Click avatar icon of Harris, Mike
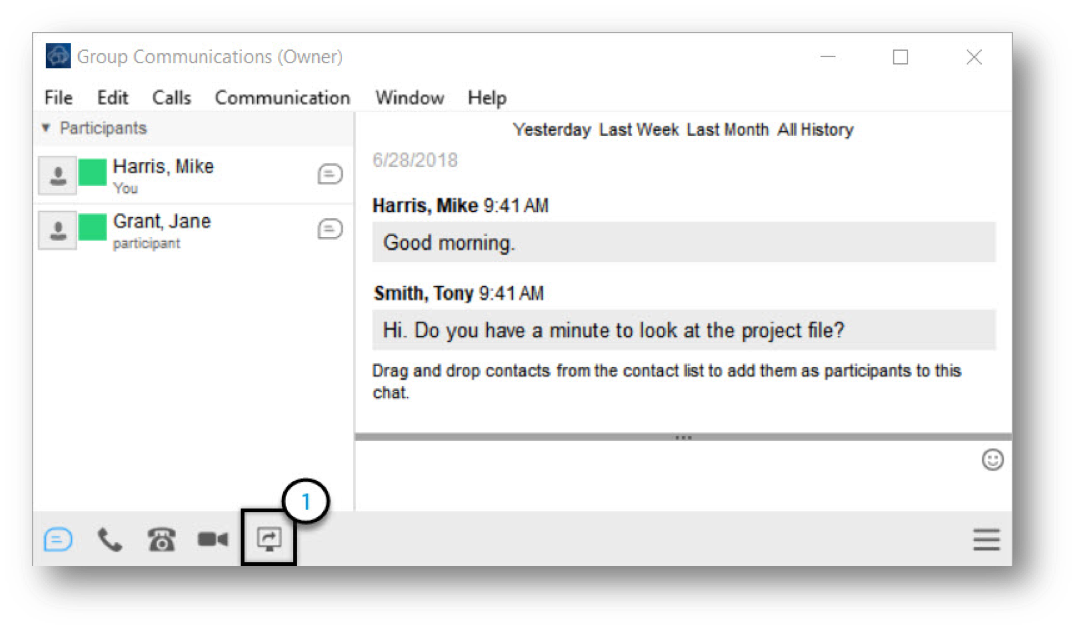 click(58, 176)
